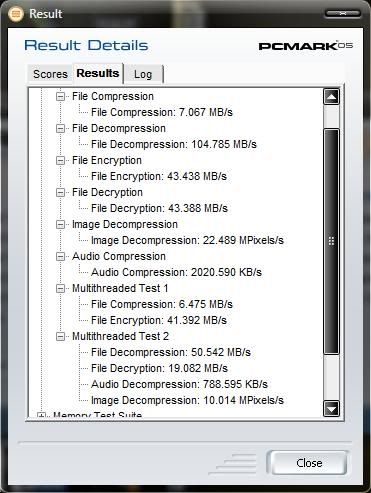Collapse the Multithreaded Test 1 node
This screenshot has height=493, width=371.
pos(60,289)
